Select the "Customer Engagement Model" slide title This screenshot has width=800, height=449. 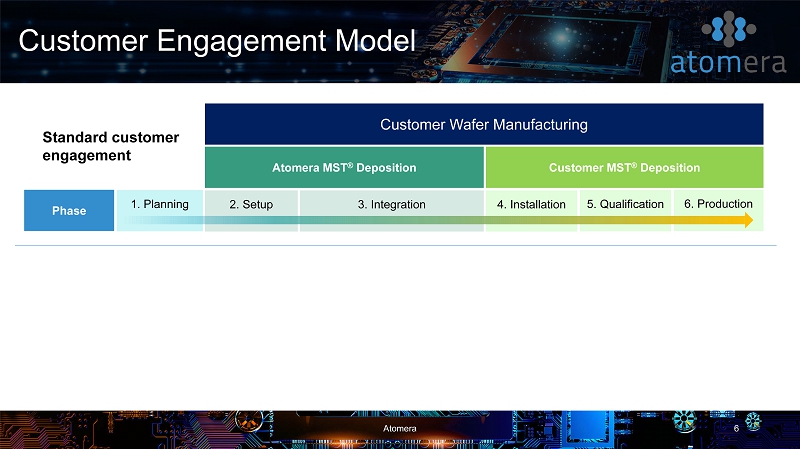click(217, 41)
